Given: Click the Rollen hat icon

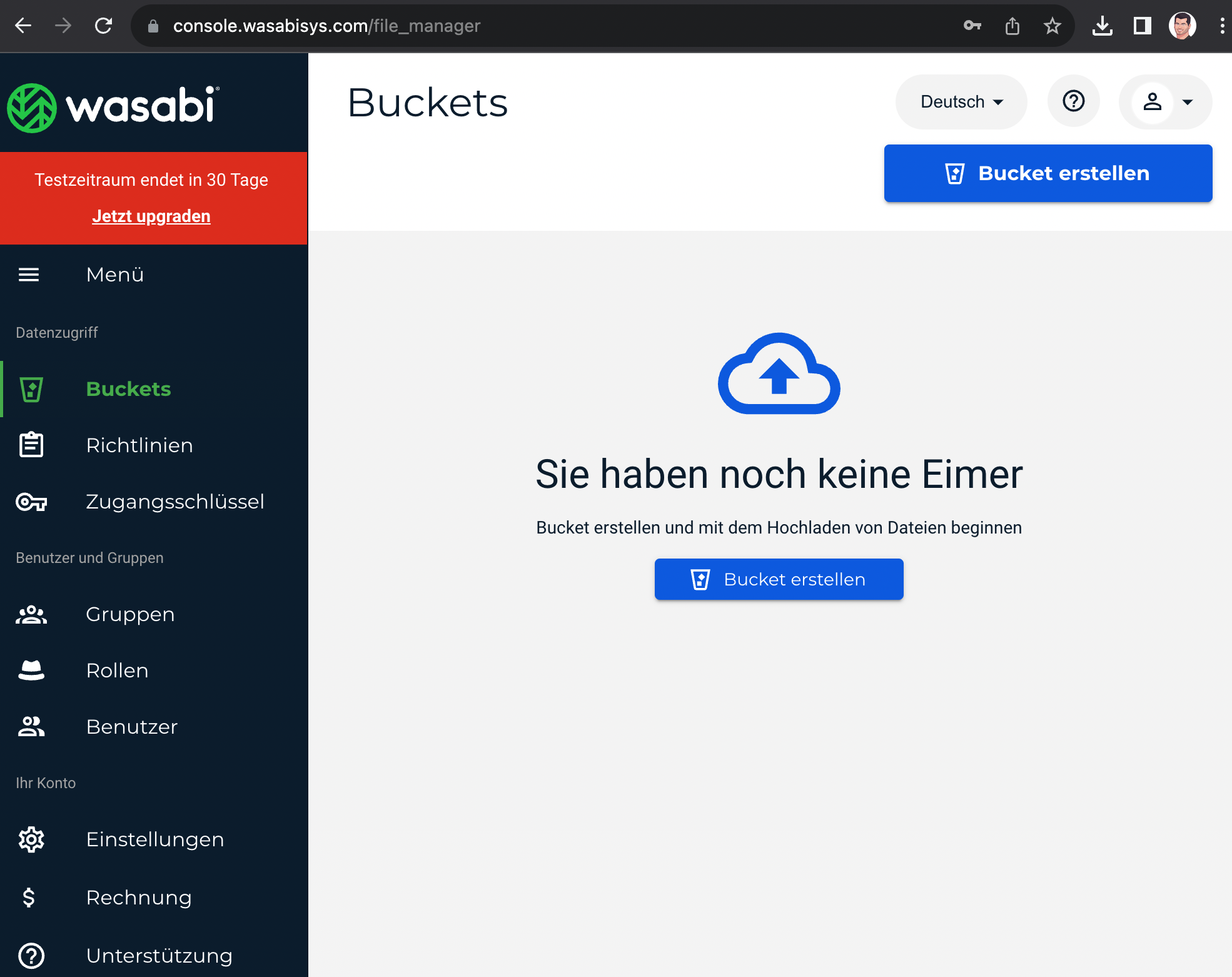Looking at the screenshot, I should [x=31, y=671].
